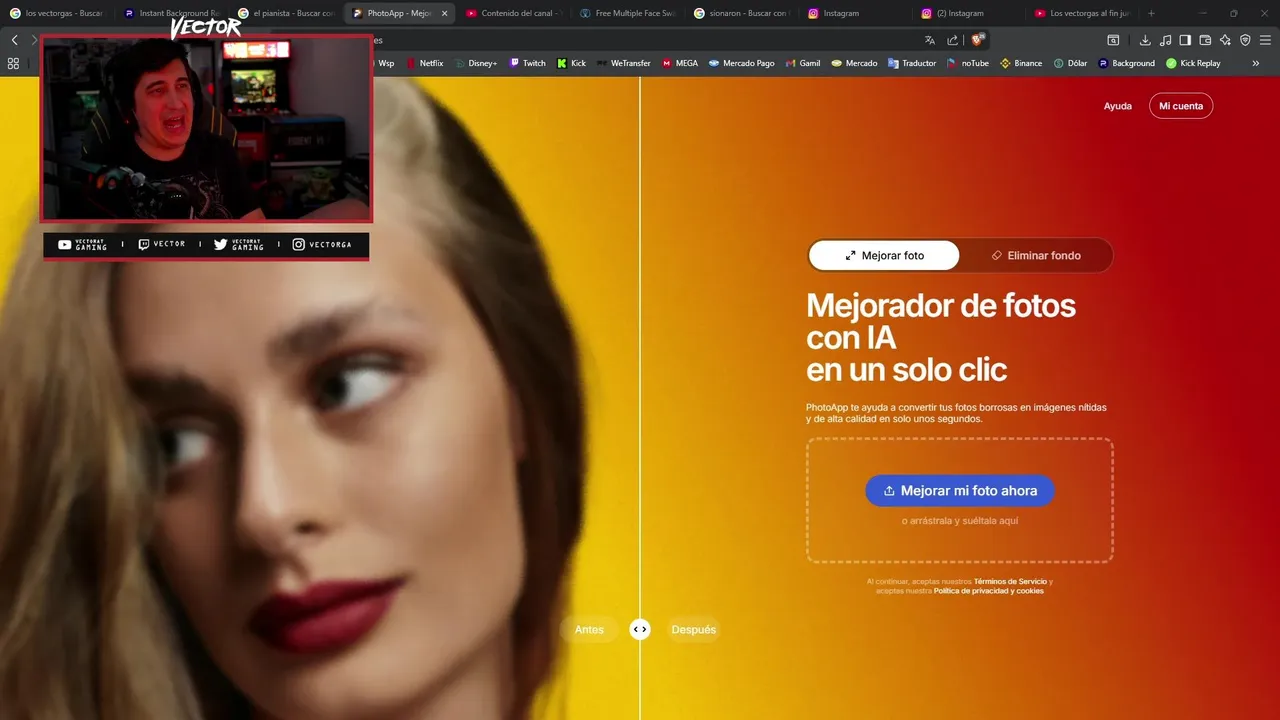This screenshot has width=1280, height=720.
Task: Open the Leo AI sparkle icon
Action: [x=1225, y=40]
